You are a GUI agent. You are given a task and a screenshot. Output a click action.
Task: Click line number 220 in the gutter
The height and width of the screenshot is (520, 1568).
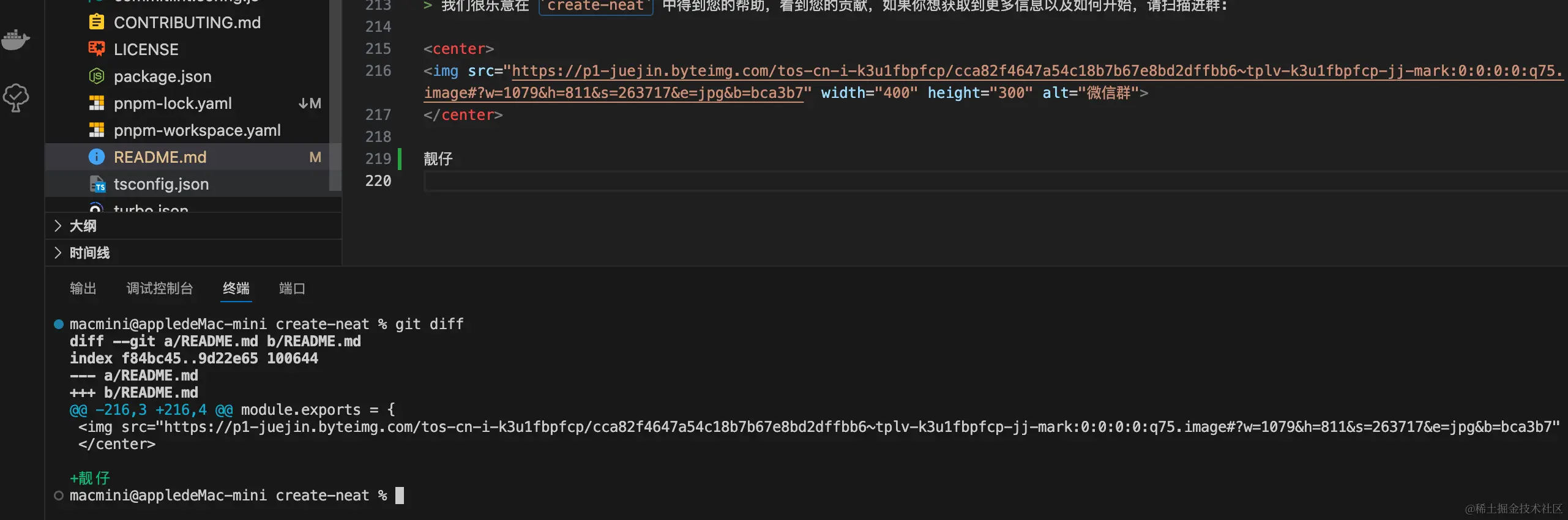(x=378, y=181)
